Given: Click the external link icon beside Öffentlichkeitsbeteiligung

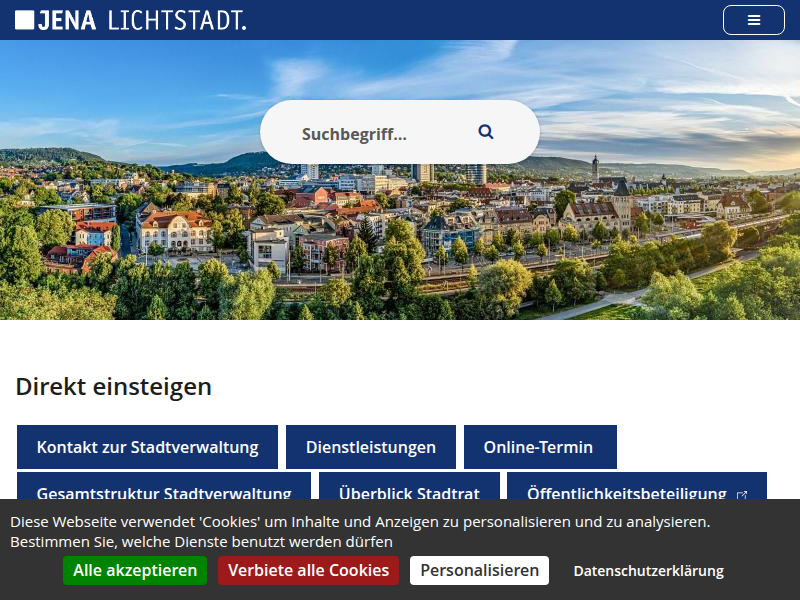Looking at the screenshot, I should click(742, 494).
